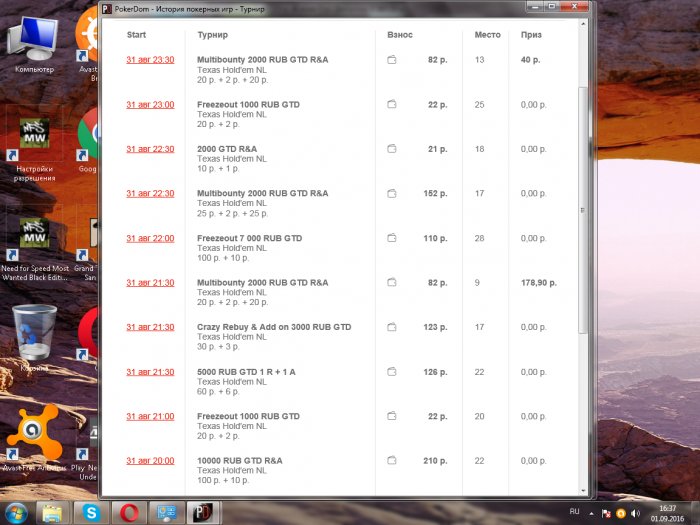
Task: Click the Взнос column header
Action: [400, 35]
